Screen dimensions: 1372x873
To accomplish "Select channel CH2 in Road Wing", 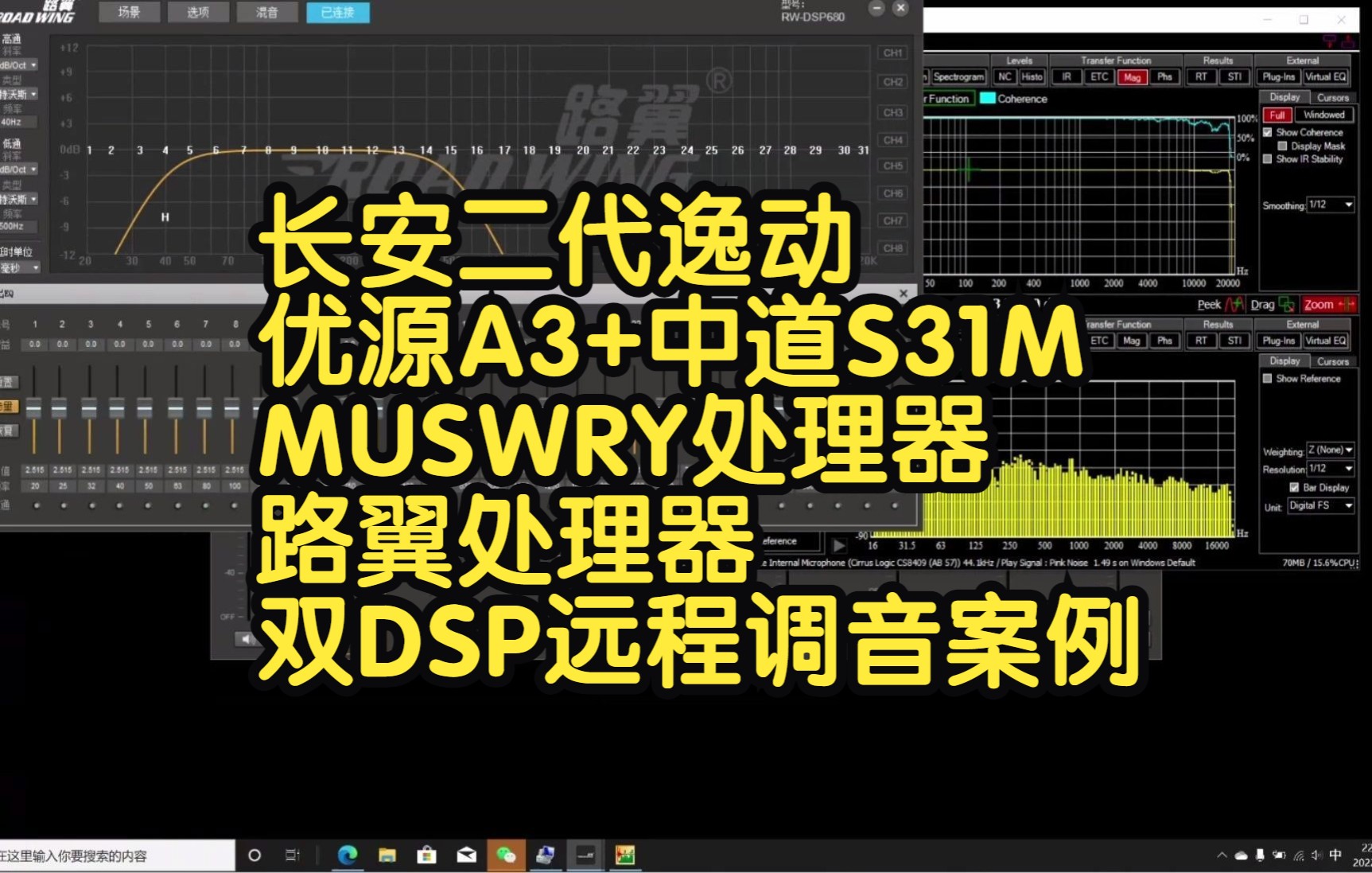I will point(893,82).
